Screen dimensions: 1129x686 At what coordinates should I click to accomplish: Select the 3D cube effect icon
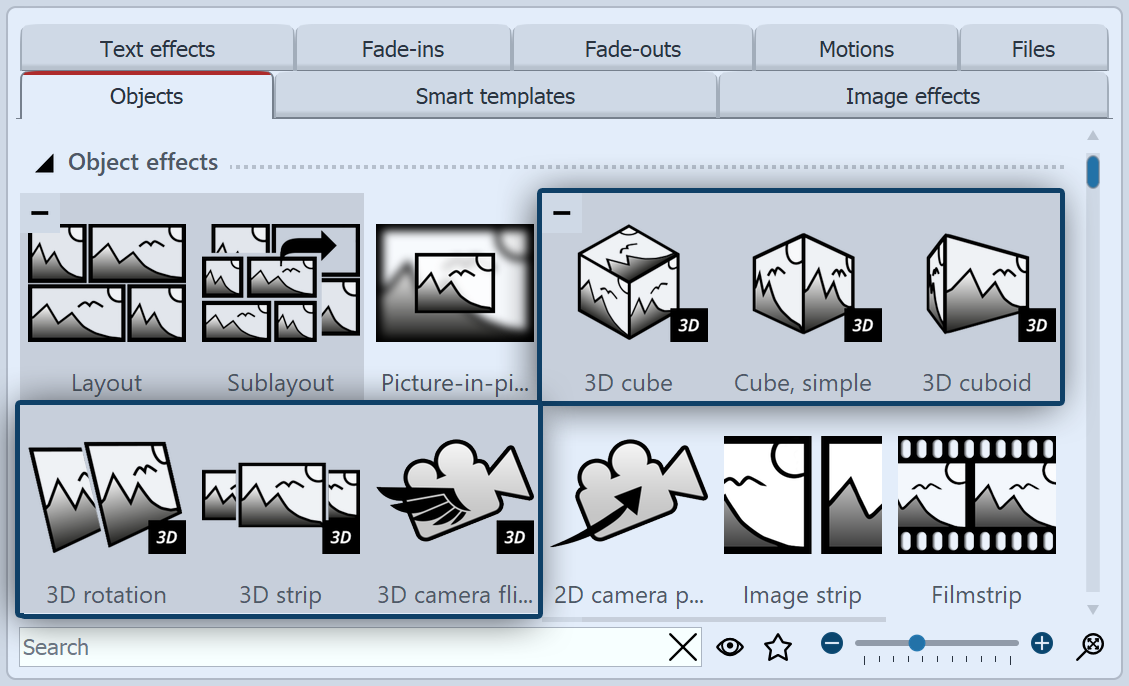pos(628,286)
